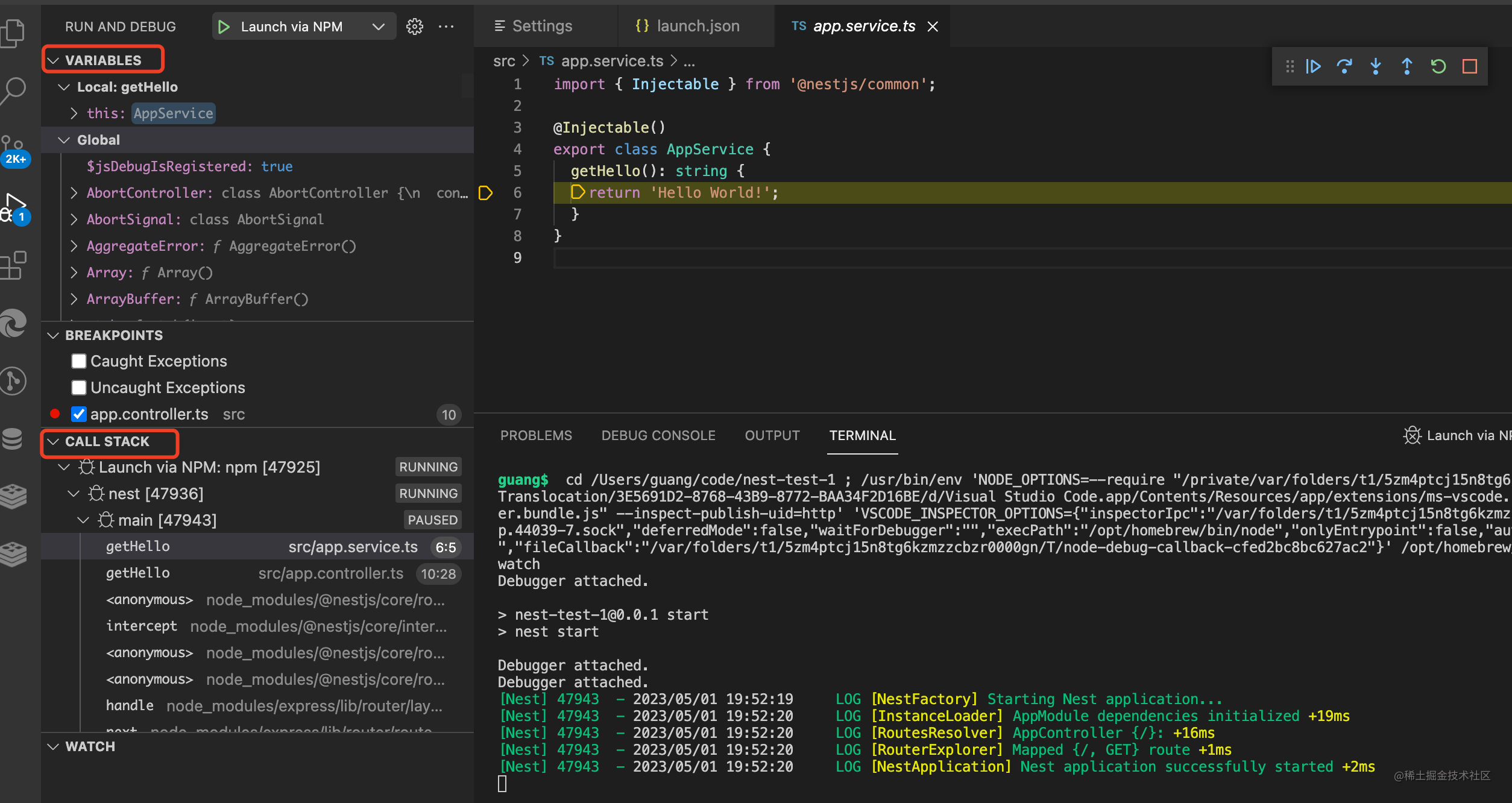Switch to the Debug Console tab
This screenshot has height=803, width=1512.
[x=658, y=435]
